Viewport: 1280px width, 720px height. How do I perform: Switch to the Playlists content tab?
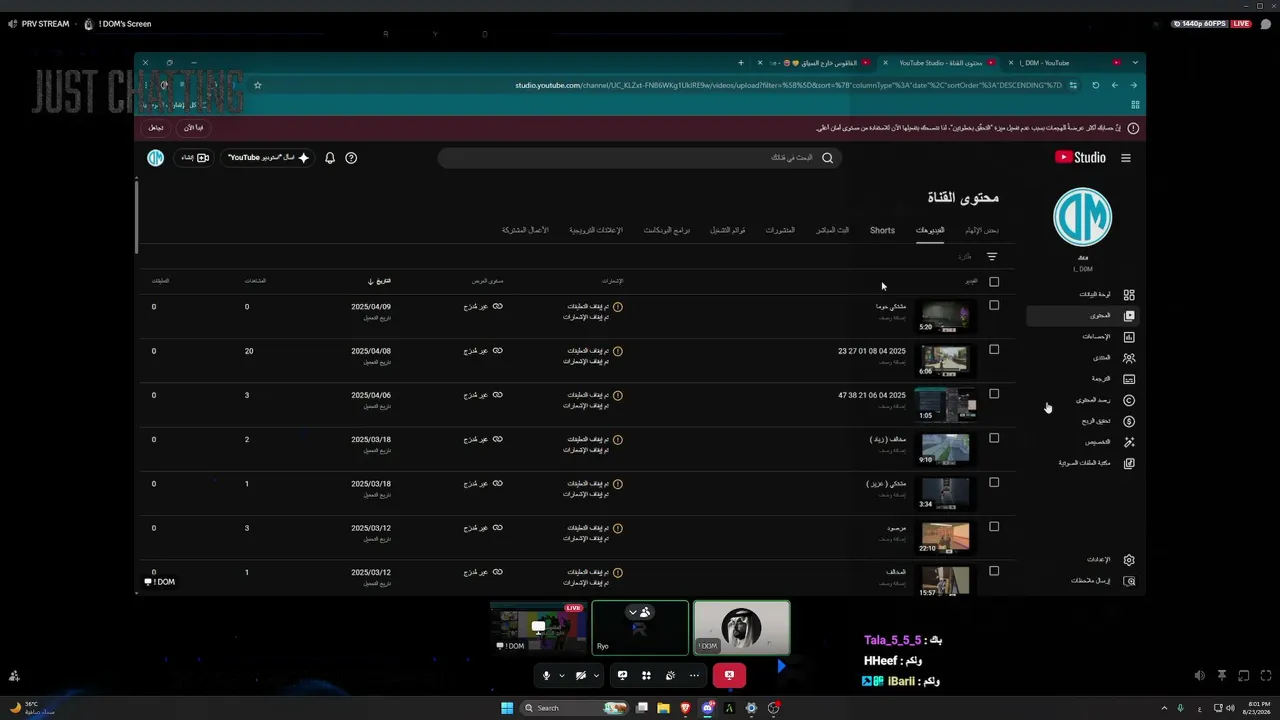[x=728, y=230]
